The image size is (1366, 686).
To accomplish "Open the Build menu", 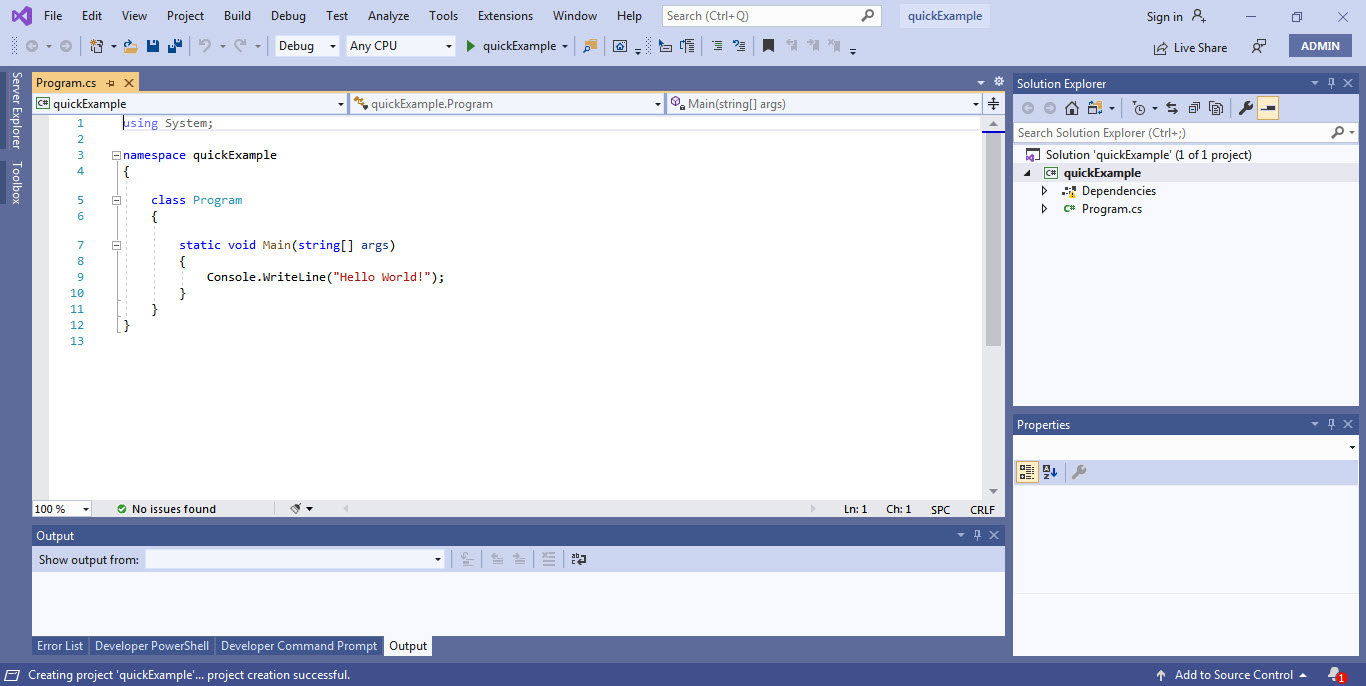I will point(237,16).
